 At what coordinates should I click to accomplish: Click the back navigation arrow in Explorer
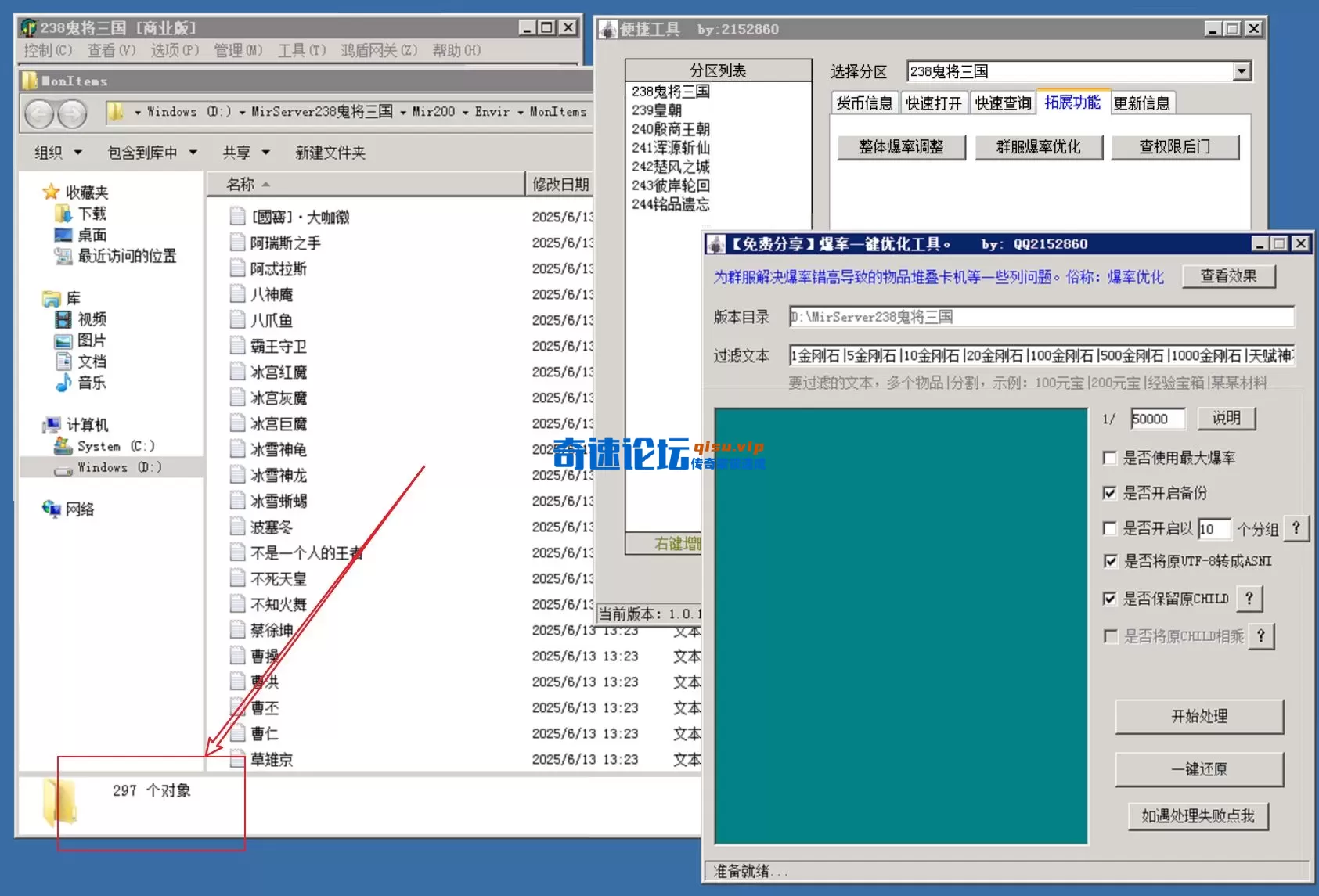41,114
